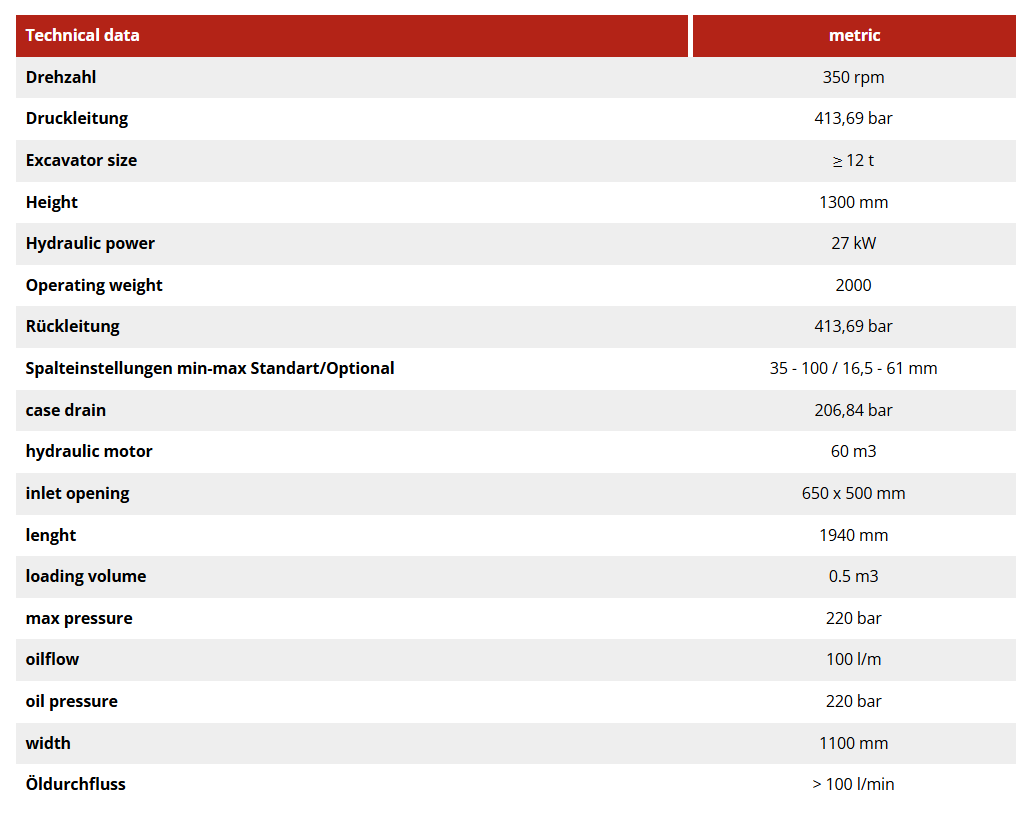Click the 'metric' column header
1032x825 pixels.
854,36
